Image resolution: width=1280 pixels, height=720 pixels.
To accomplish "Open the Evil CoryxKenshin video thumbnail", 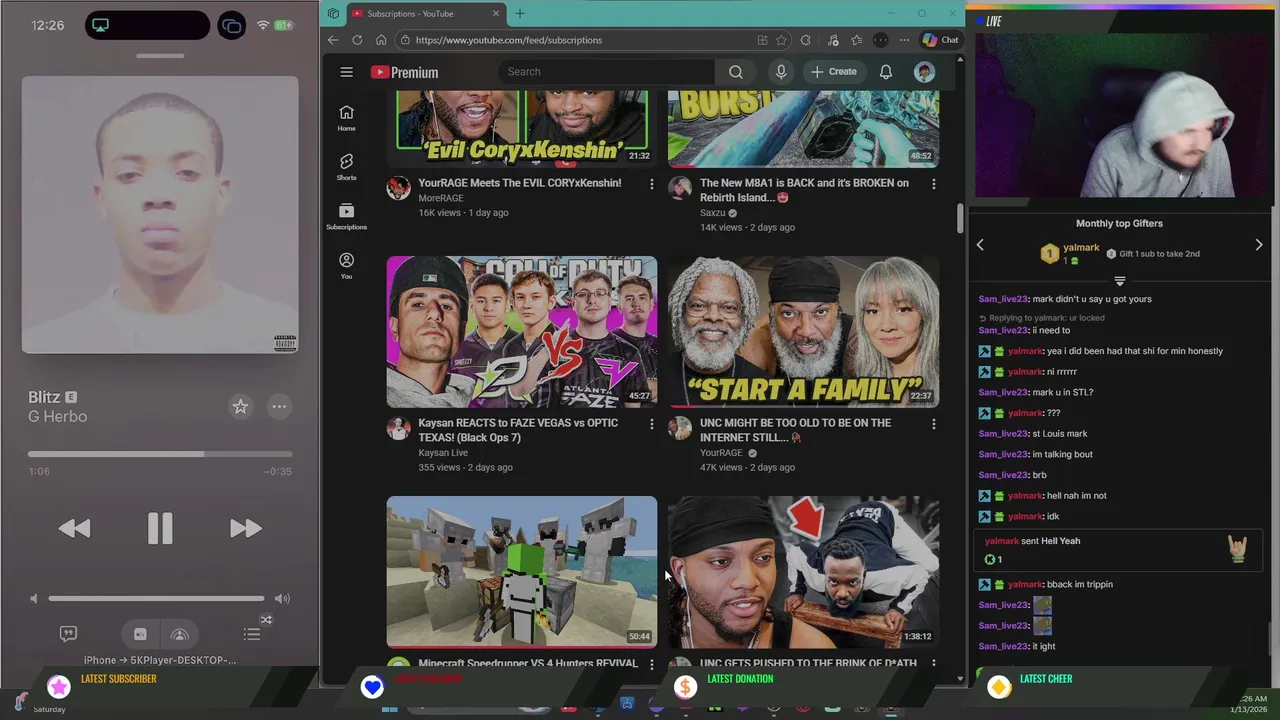I will pos(522,128).
